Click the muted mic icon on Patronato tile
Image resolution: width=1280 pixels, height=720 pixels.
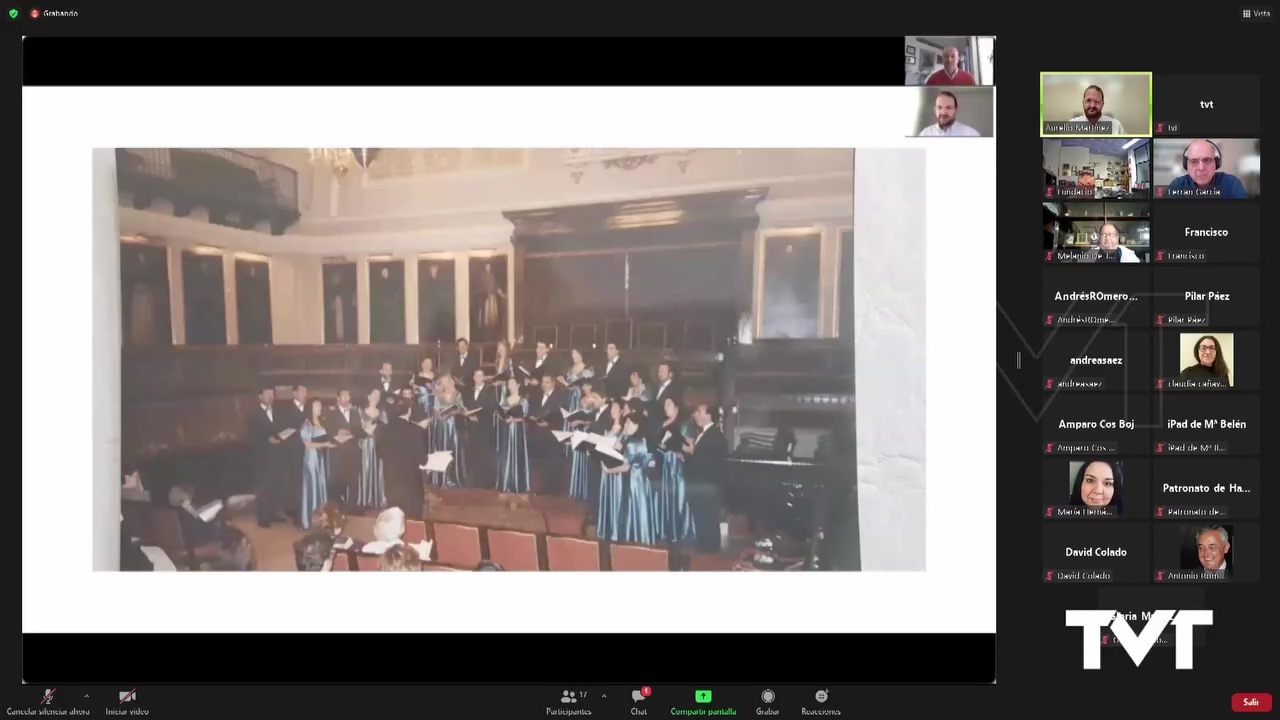[x=1161, y=512]
